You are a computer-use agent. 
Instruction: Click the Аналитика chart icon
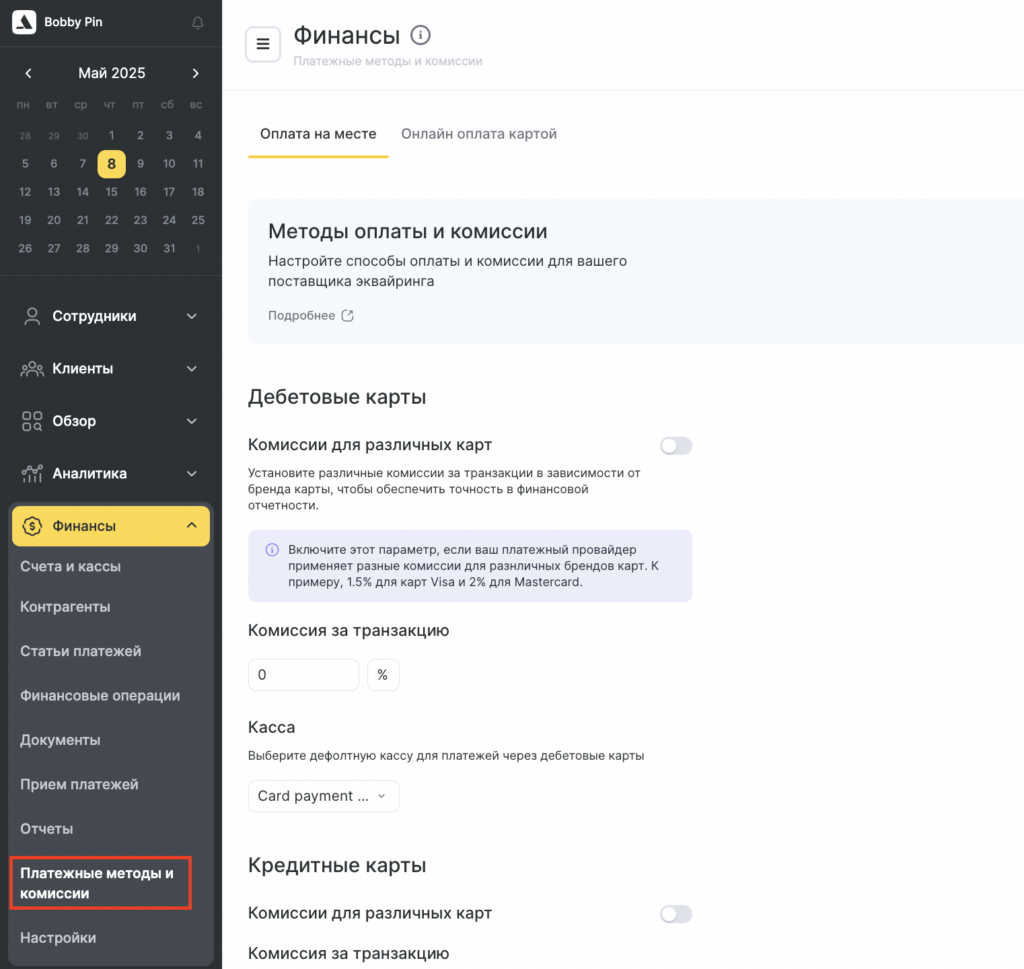tap(32, 474)
